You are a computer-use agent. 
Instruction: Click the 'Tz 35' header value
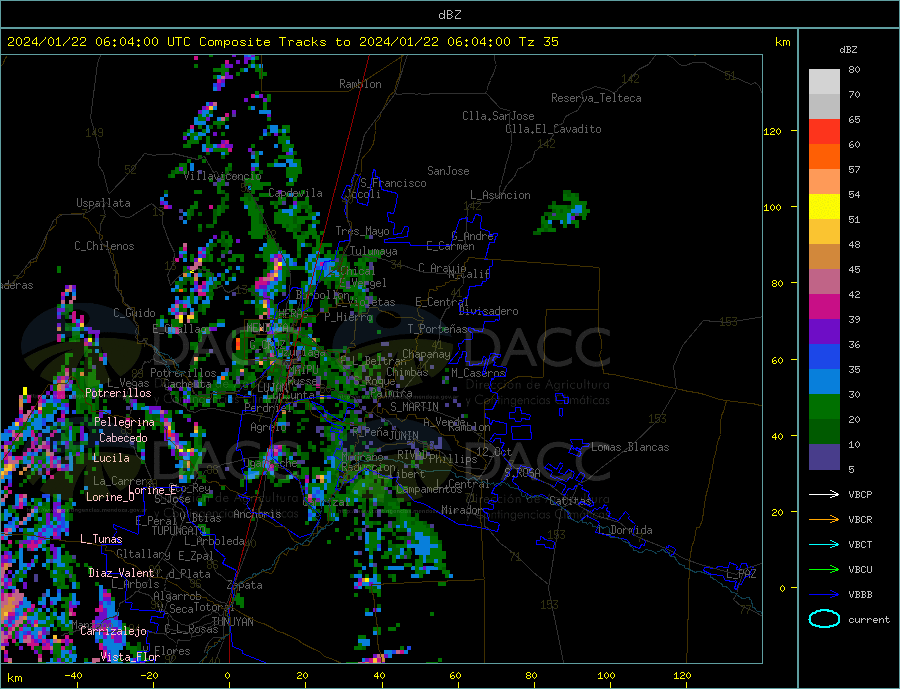point(538,42)
